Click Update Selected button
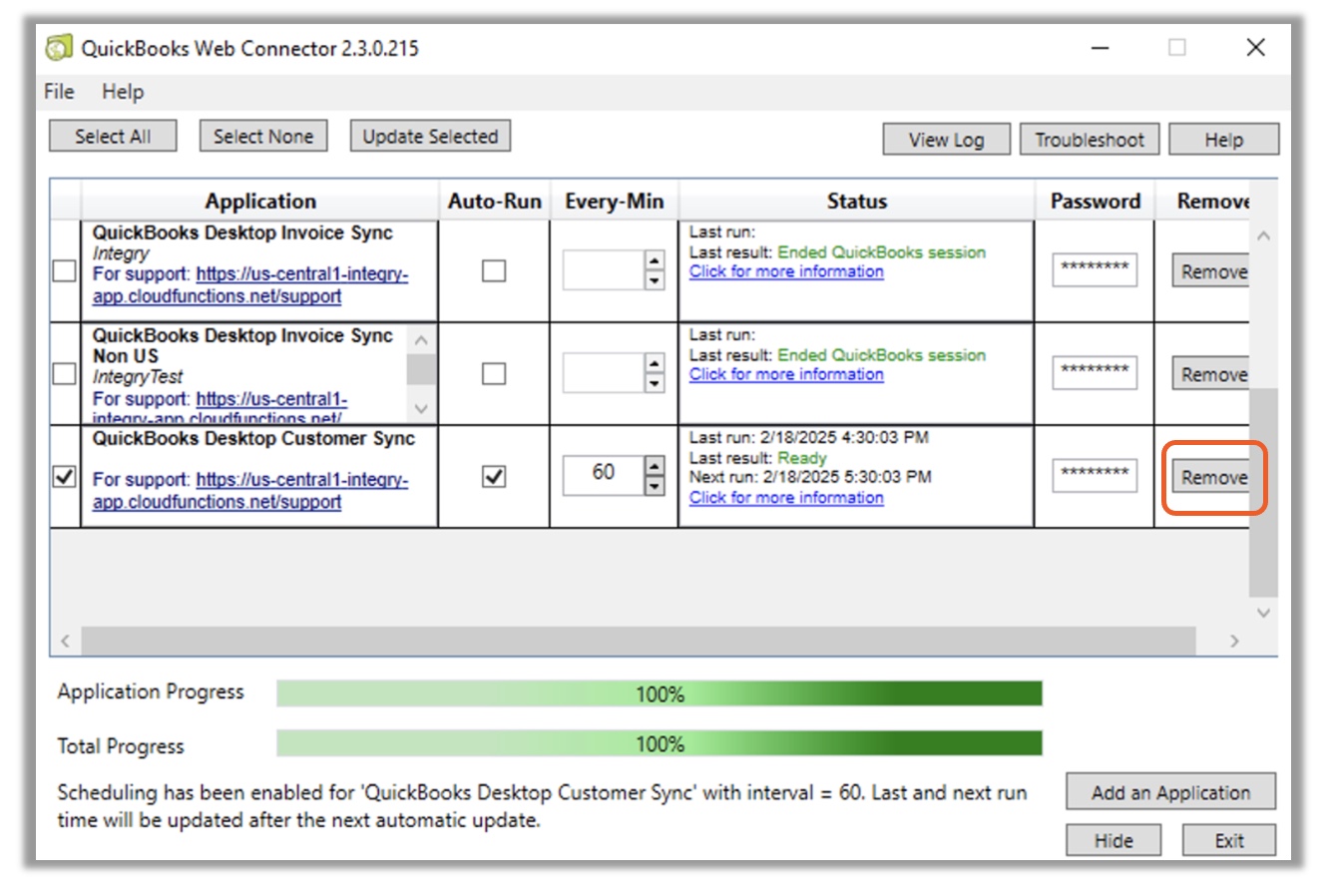The height and width of the screenshot is (896, 1331). coord(430,137)
